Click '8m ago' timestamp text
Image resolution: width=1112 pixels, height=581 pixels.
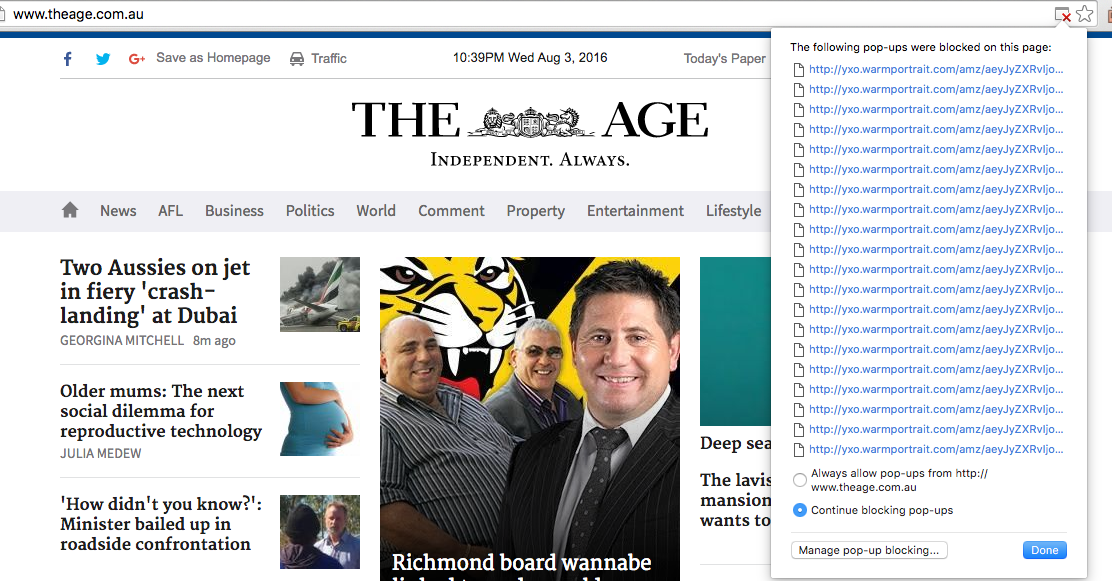pyautogui.click(x=214, y=341)
